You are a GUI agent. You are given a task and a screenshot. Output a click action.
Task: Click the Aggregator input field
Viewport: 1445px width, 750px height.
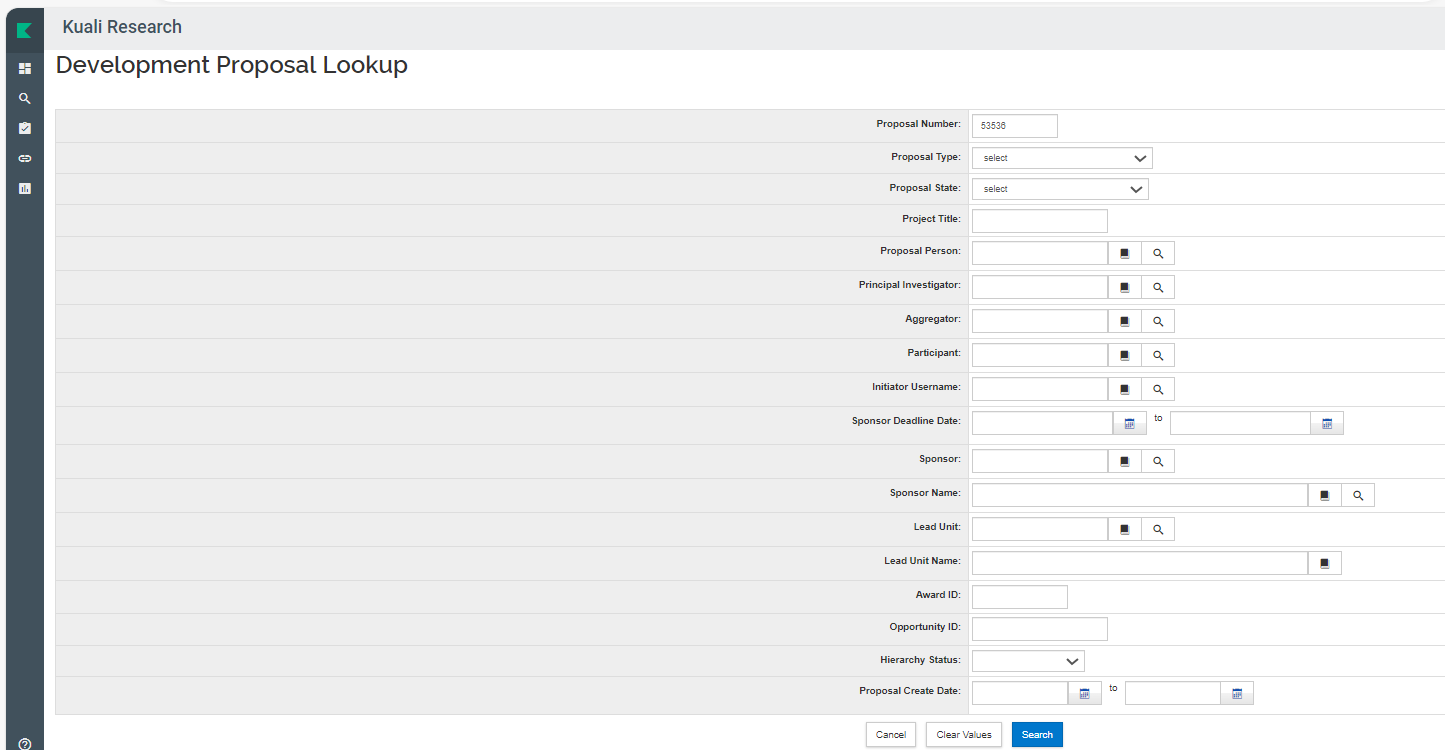tap(1040, 322)
